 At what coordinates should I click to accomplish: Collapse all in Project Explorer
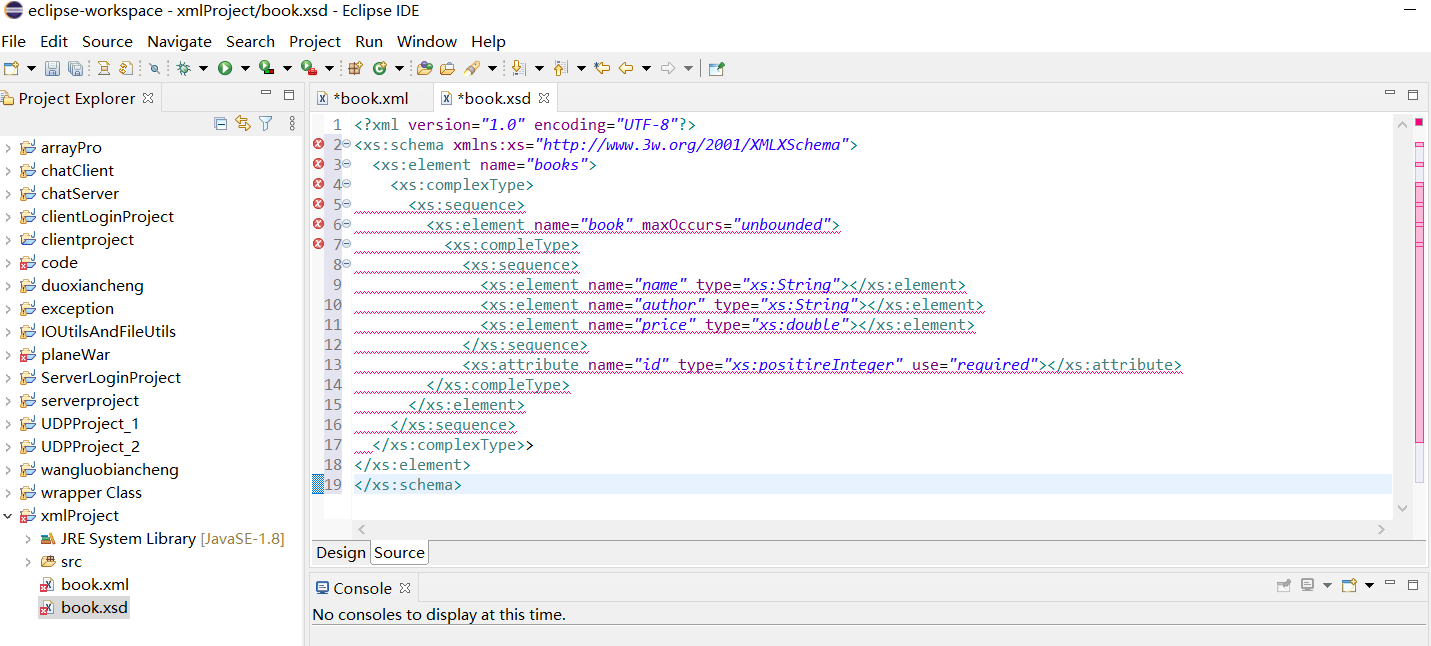pyautogui.click(x=220, y=123)
